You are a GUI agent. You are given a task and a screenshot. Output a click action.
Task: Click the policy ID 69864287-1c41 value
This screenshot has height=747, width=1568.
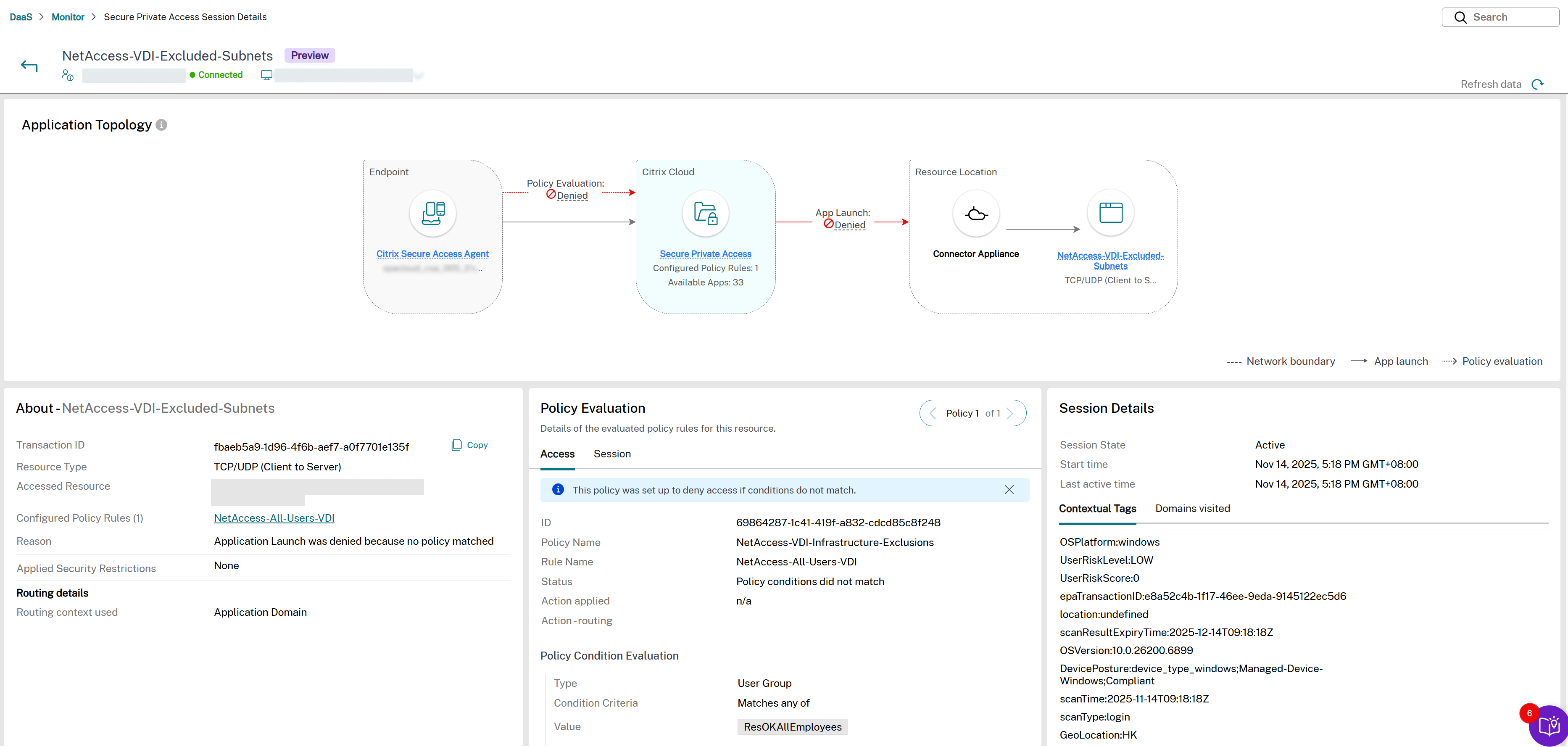point(838,523)
